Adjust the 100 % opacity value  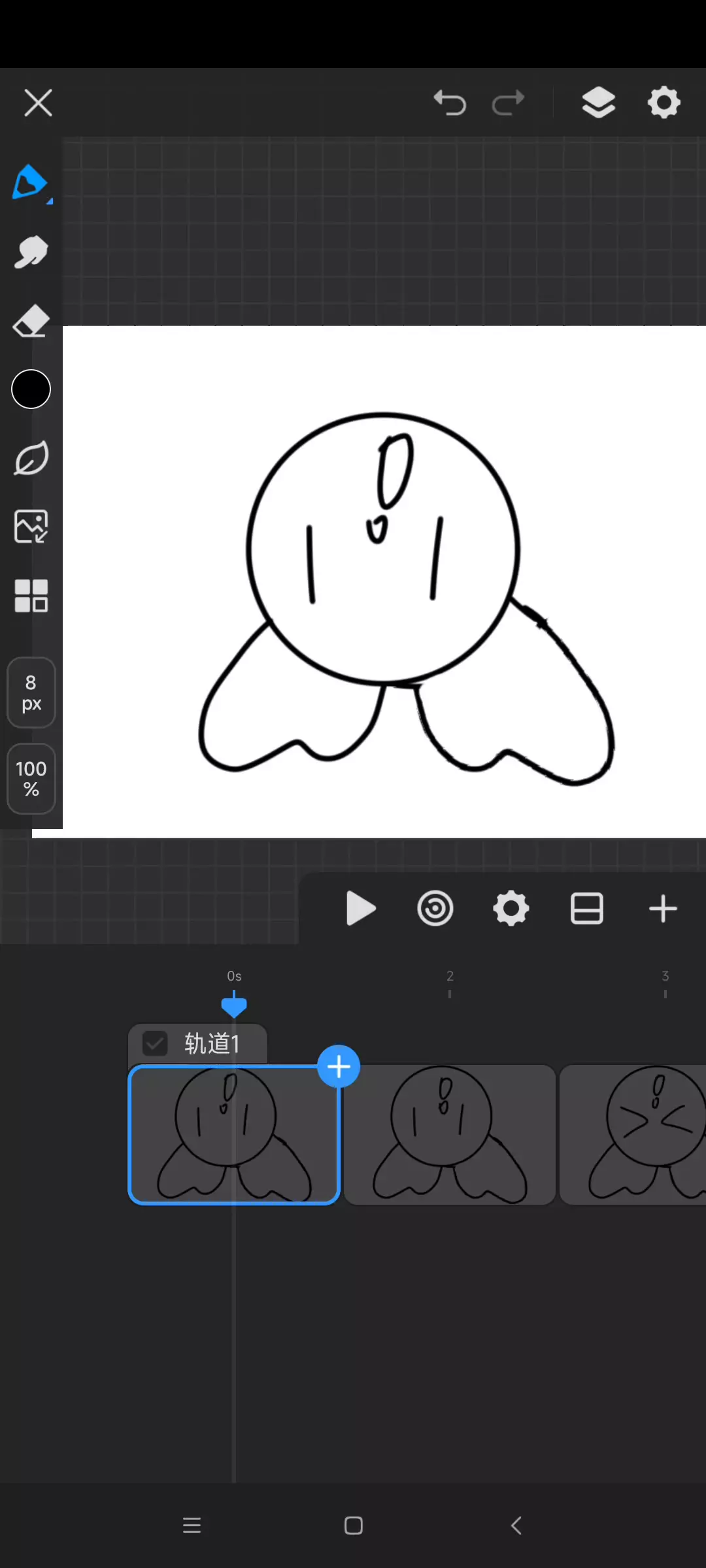coord(31,779)
